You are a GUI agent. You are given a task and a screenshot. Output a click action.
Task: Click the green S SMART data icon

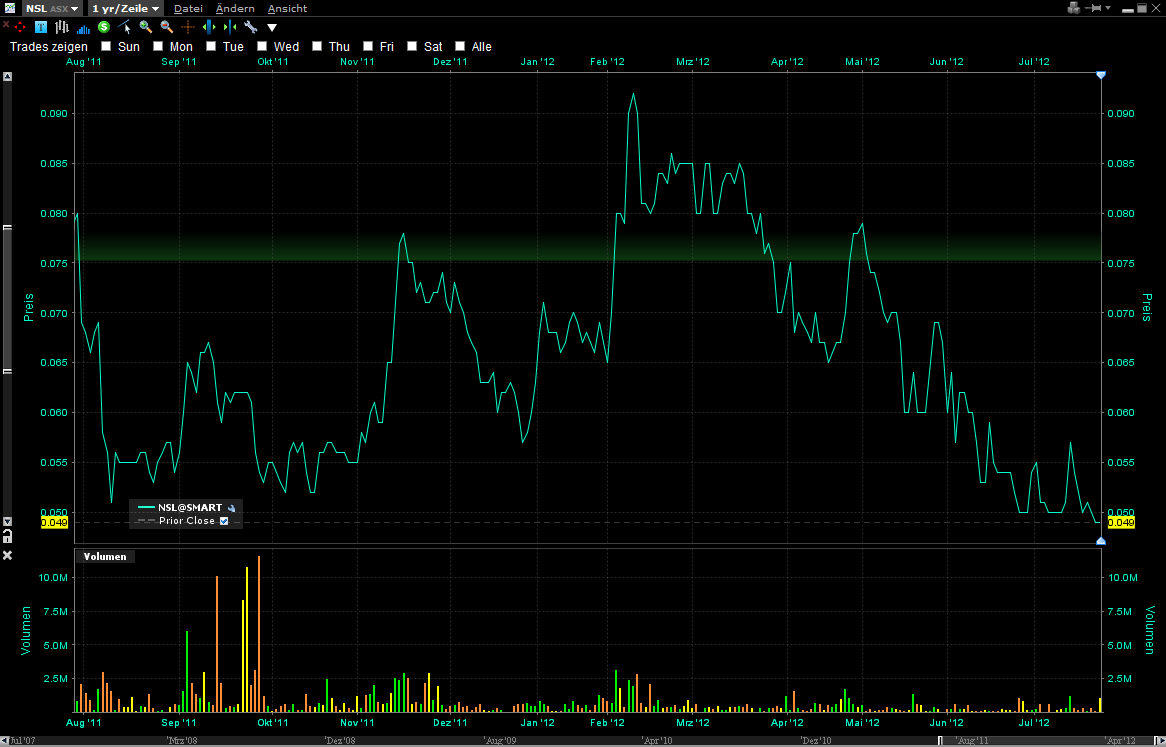point(103,27)
